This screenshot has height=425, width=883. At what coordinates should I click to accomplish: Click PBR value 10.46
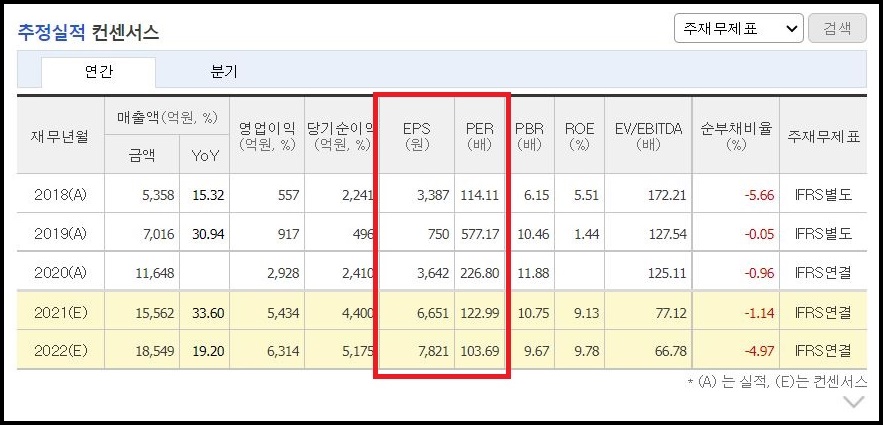coord(533,234)
